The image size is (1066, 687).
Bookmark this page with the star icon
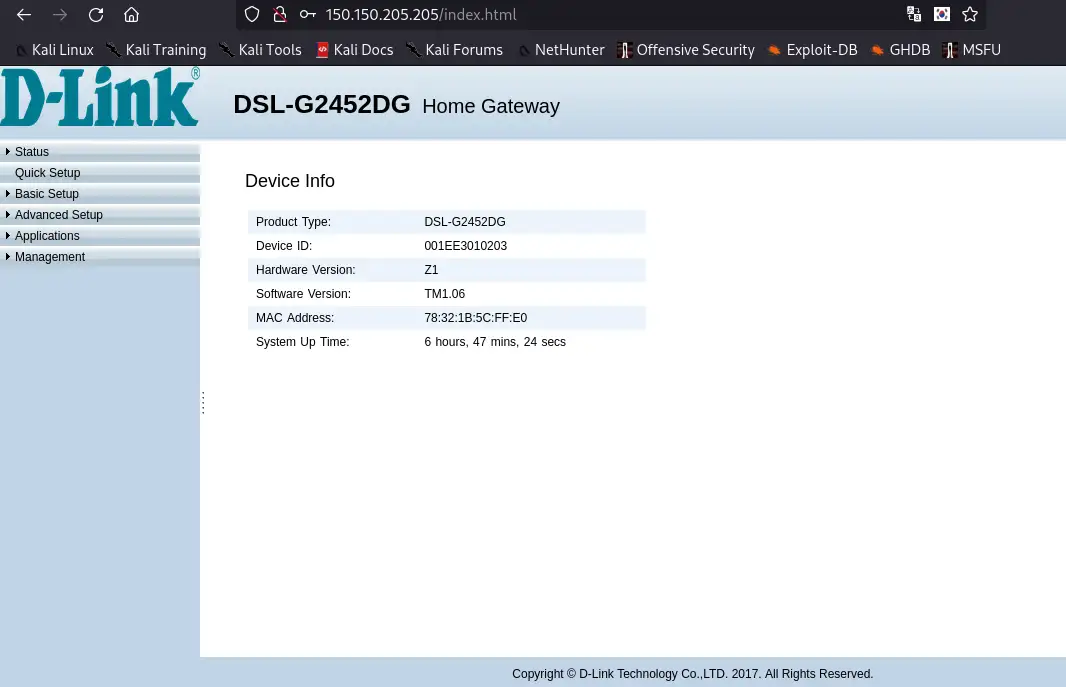pos(969,15)
